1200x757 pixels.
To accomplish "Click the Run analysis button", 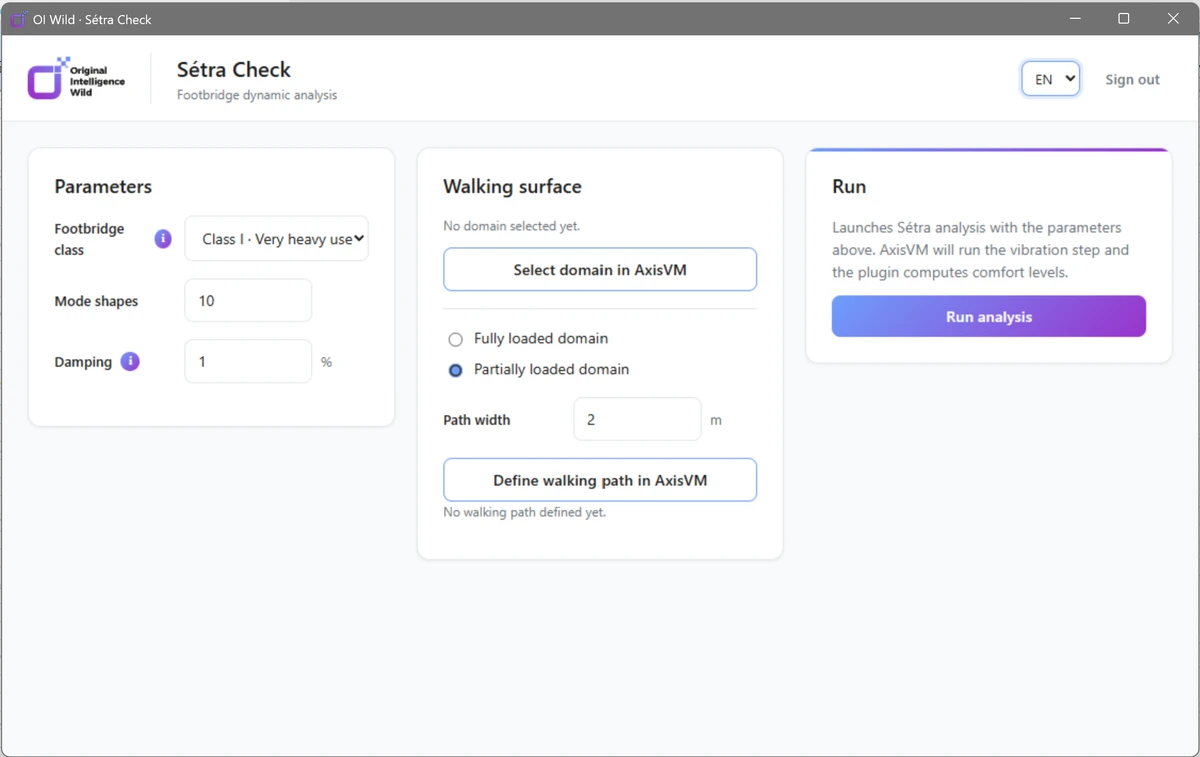I will pyautogui.click(x=989, y=316).
